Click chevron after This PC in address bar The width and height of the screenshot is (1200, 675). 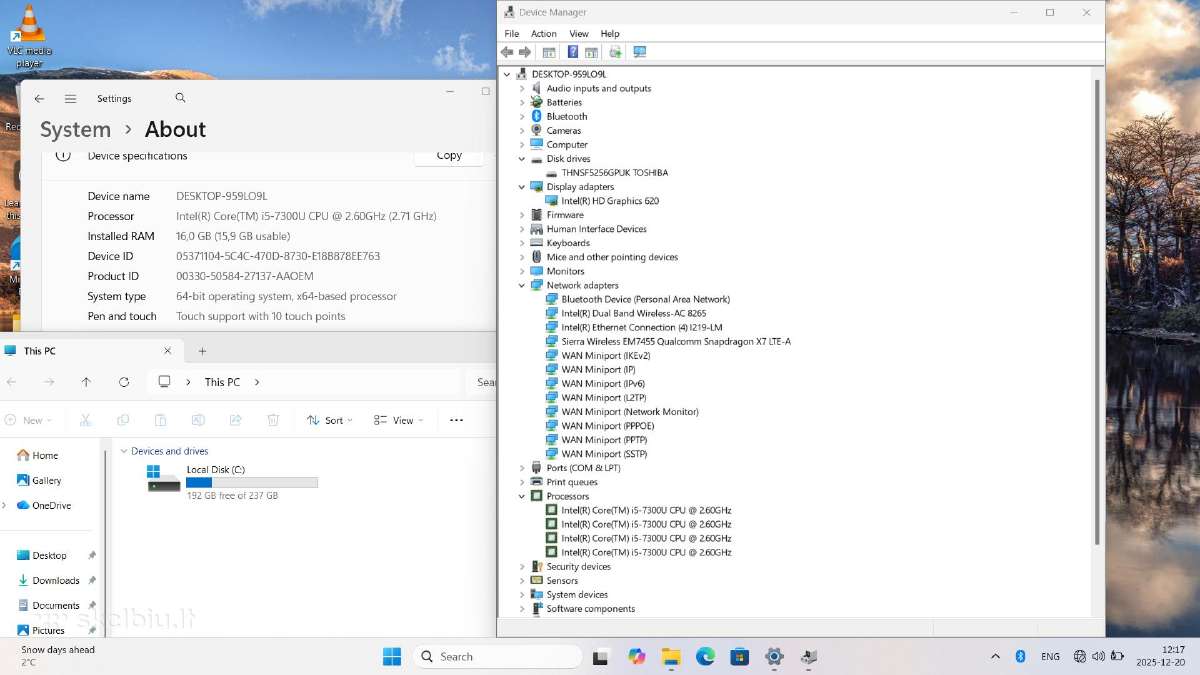tap(257, 382)
